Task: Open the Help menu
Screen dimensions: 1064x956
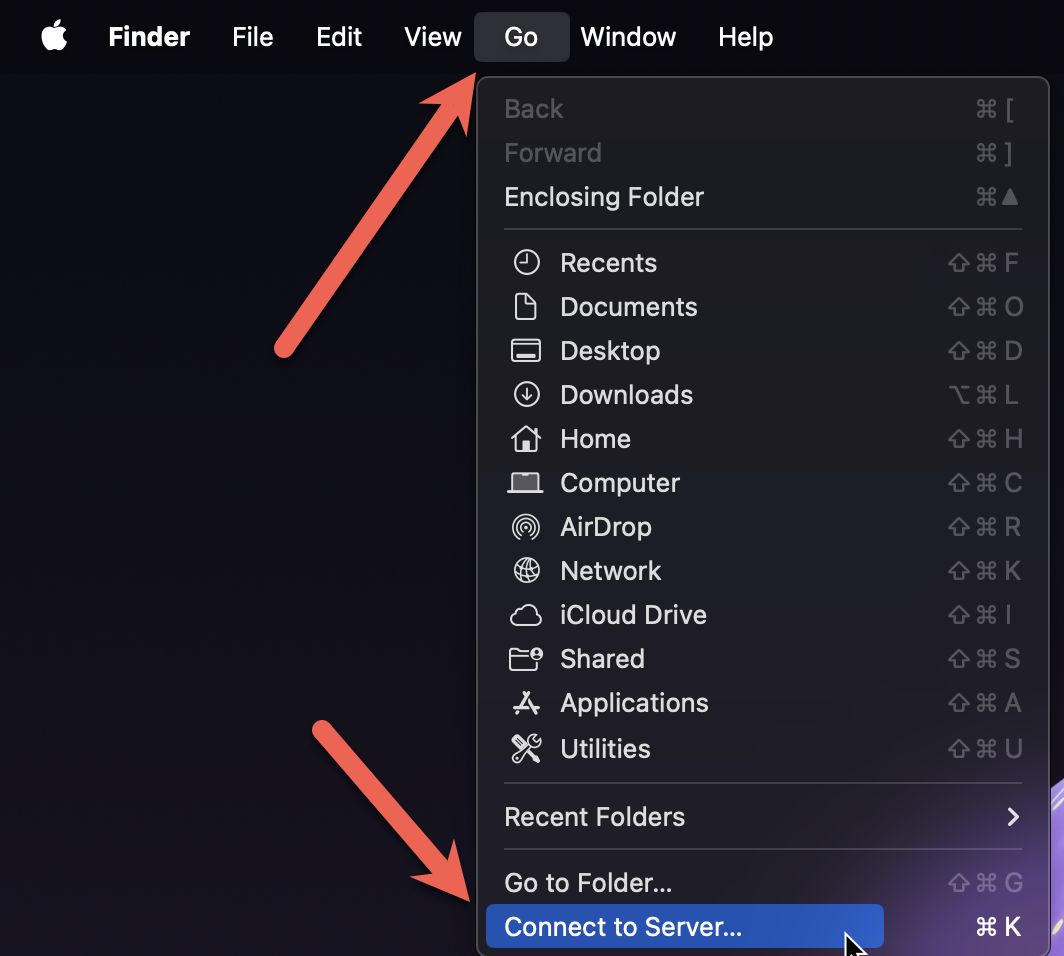Action: [745, 37]
